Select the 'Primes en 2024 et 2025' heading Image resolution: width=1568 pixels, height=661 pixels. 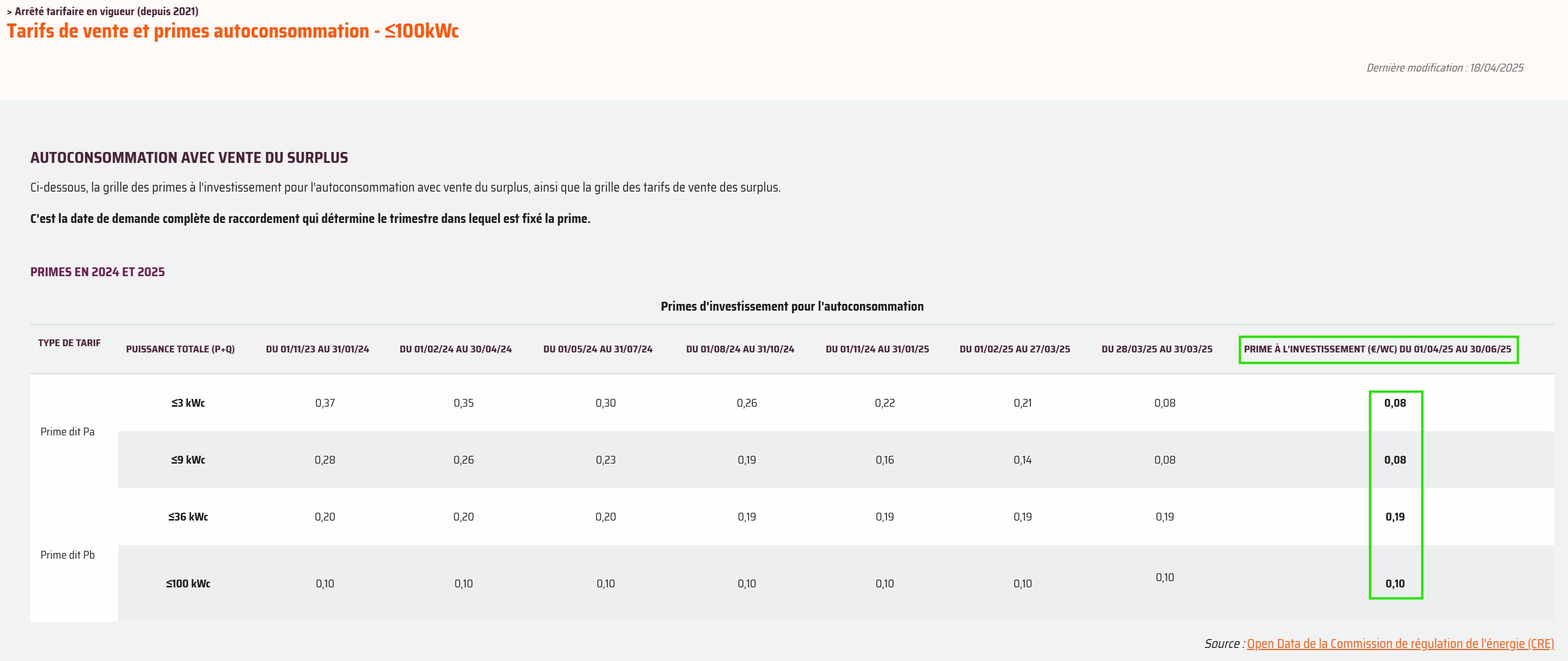click(x=97, y=272)
